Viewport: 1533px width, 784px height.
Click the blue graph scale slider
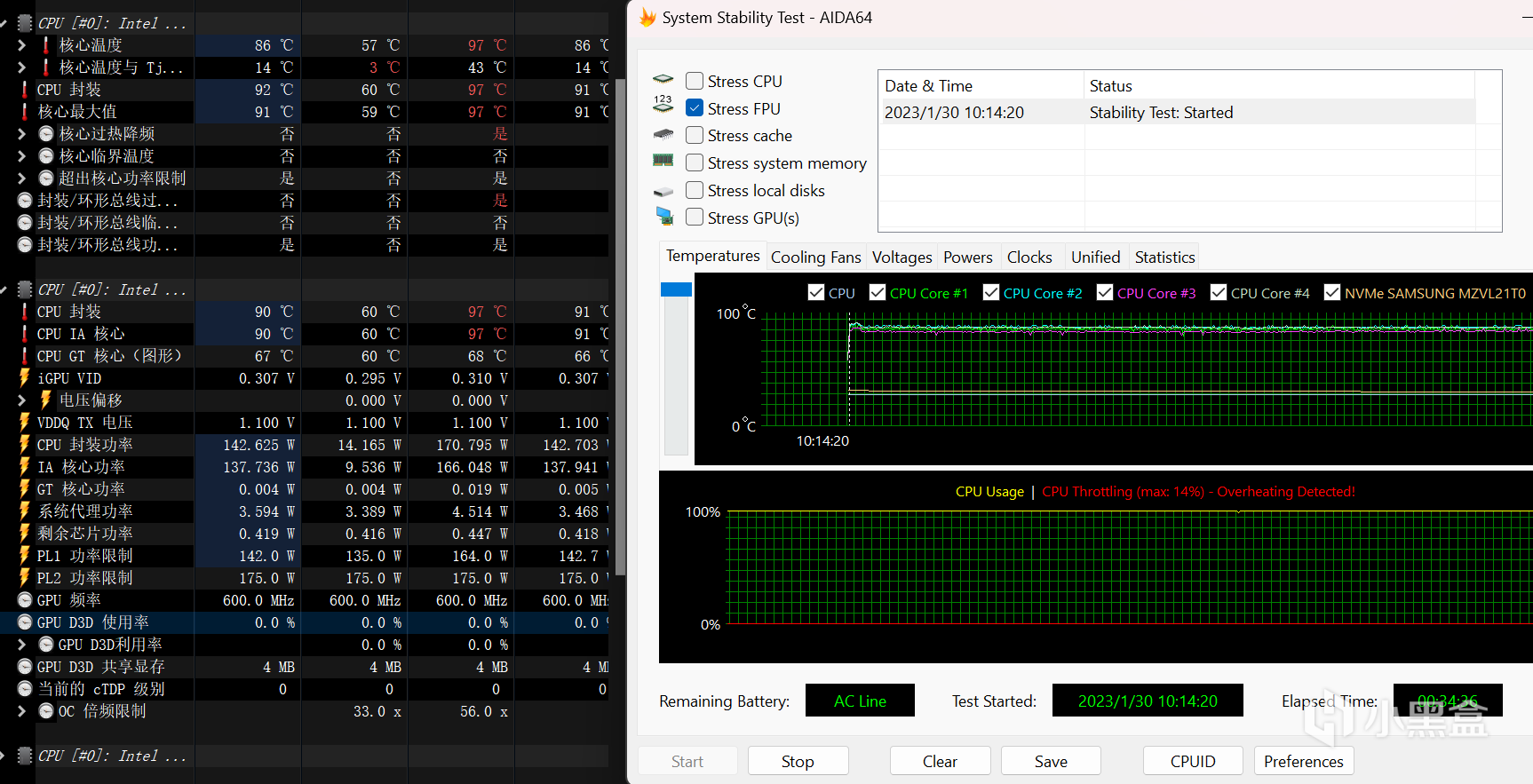[x=676, y=289]
